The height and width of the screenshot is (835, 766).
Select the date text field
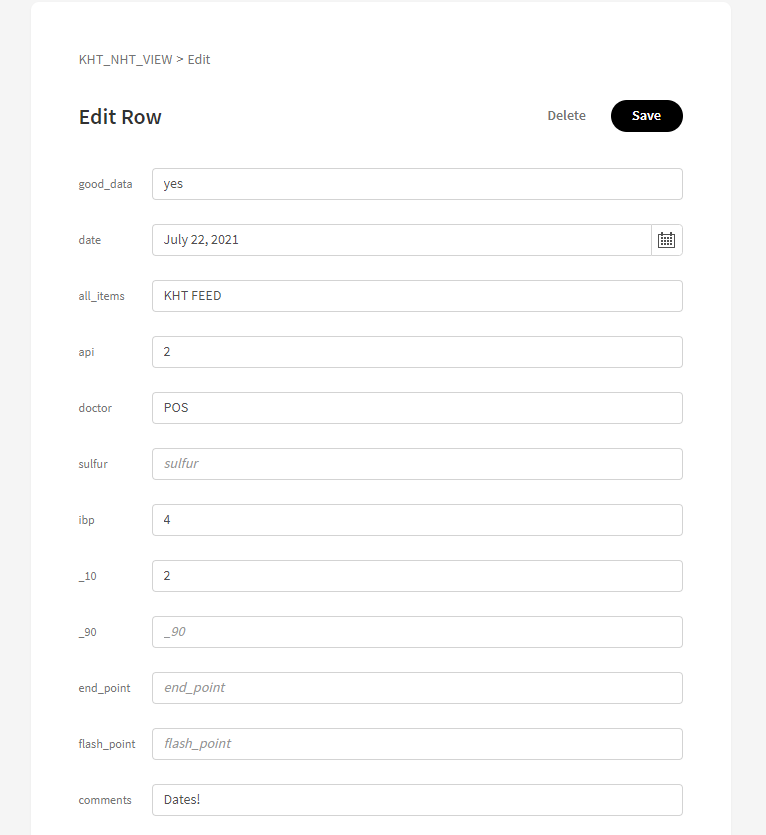pos(400,240)
